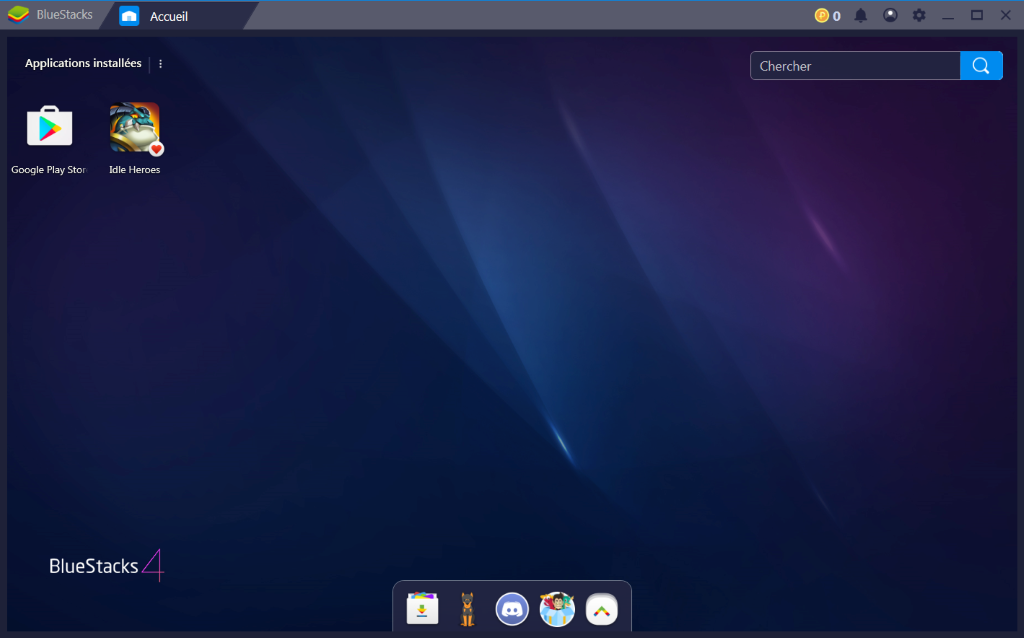The width and height of the screenshot is (1024, 638).
Task: Open the App Center download icon in dock
Action: point(423,609)
